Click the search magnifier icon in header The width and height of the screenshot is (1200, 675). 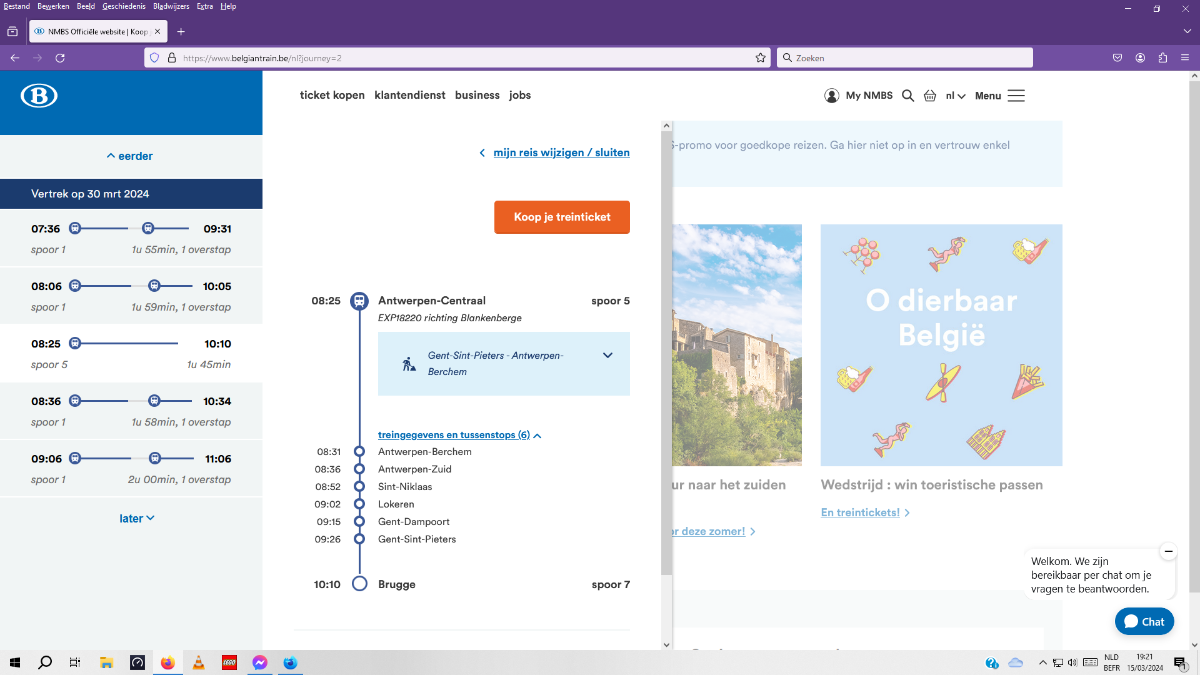(908, 96)
